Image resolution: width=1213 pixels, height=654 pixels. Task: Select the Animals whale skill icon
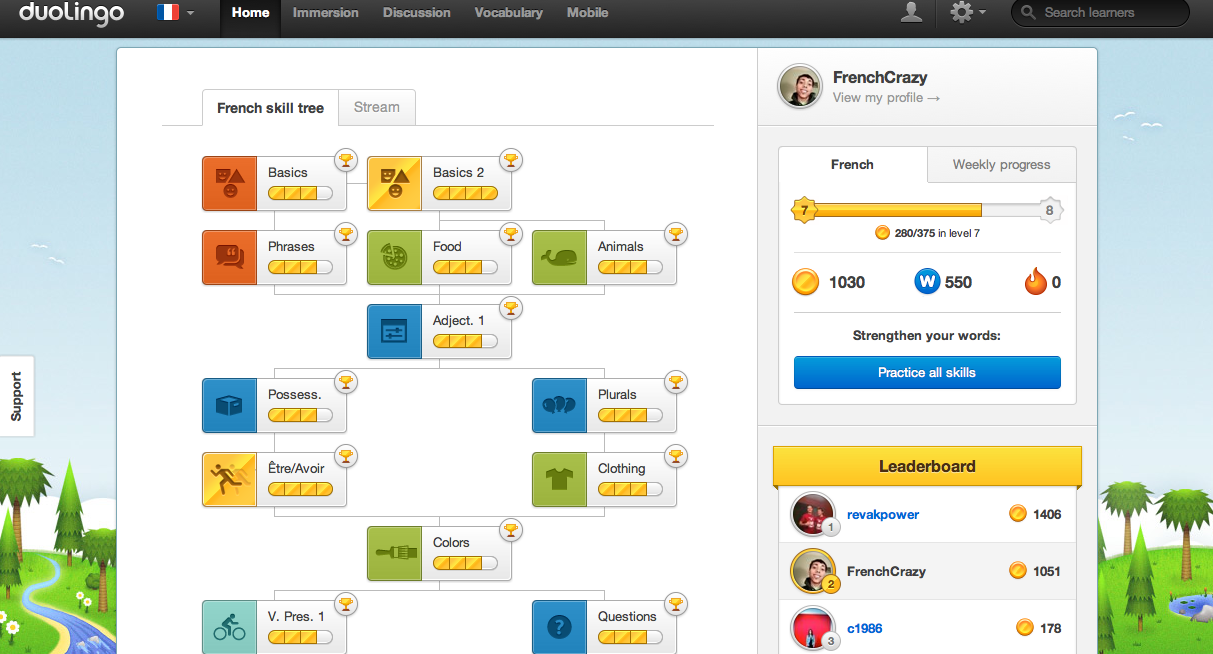(559, 257)
